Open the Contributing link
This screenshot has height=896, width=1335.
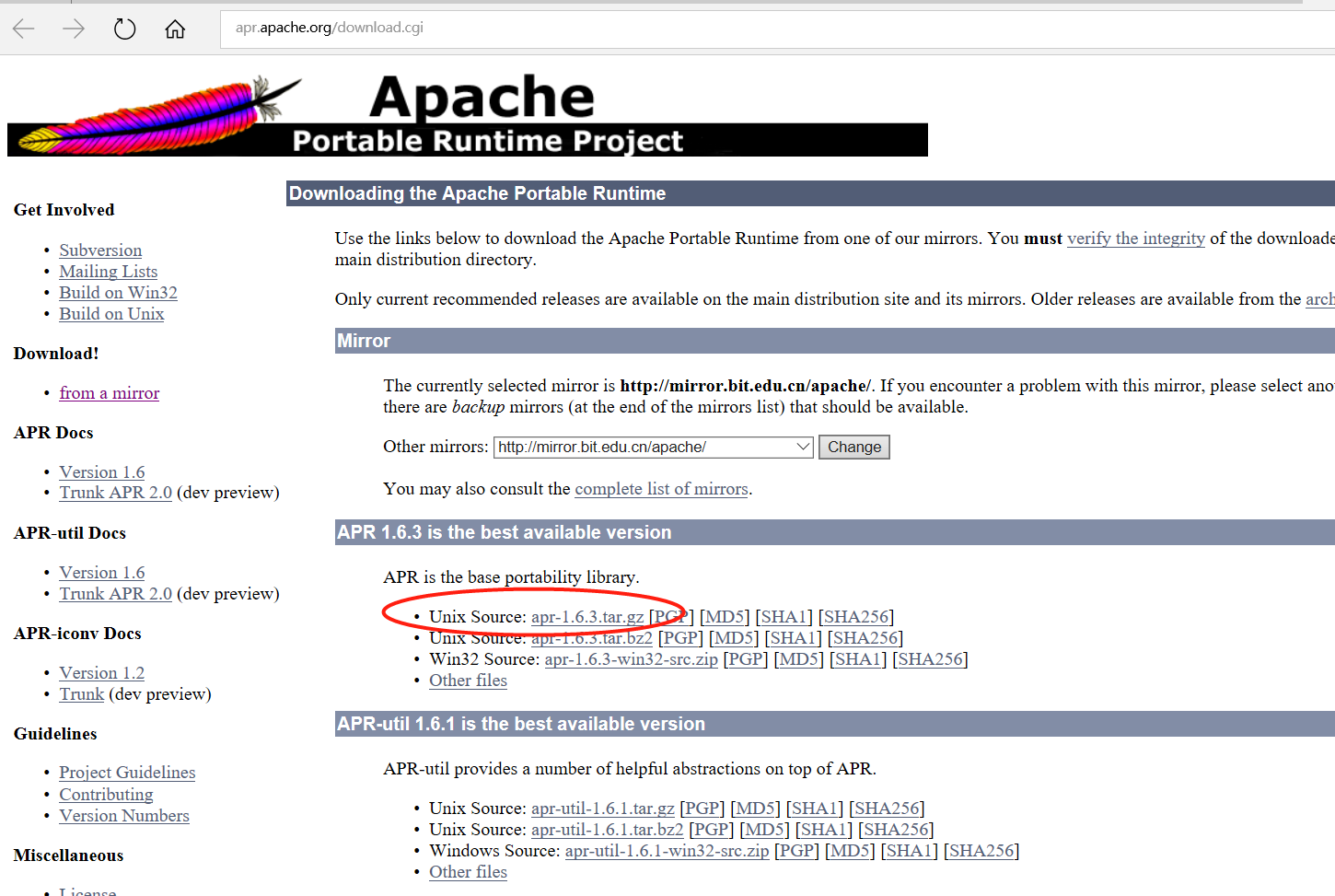click(106, 795)
